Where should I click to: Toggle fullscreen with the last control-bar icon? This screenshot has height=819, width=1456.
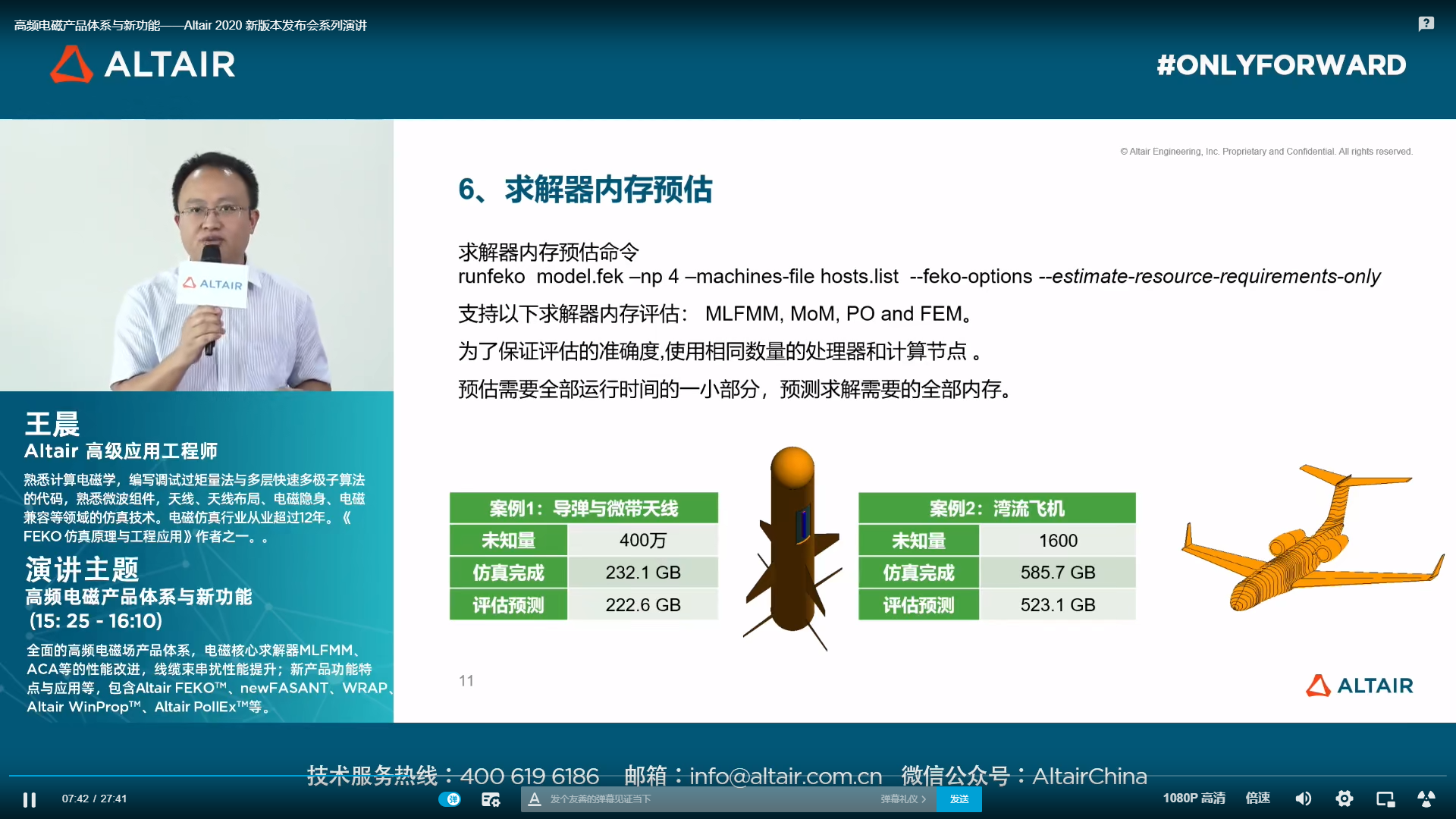(1426, 799)
